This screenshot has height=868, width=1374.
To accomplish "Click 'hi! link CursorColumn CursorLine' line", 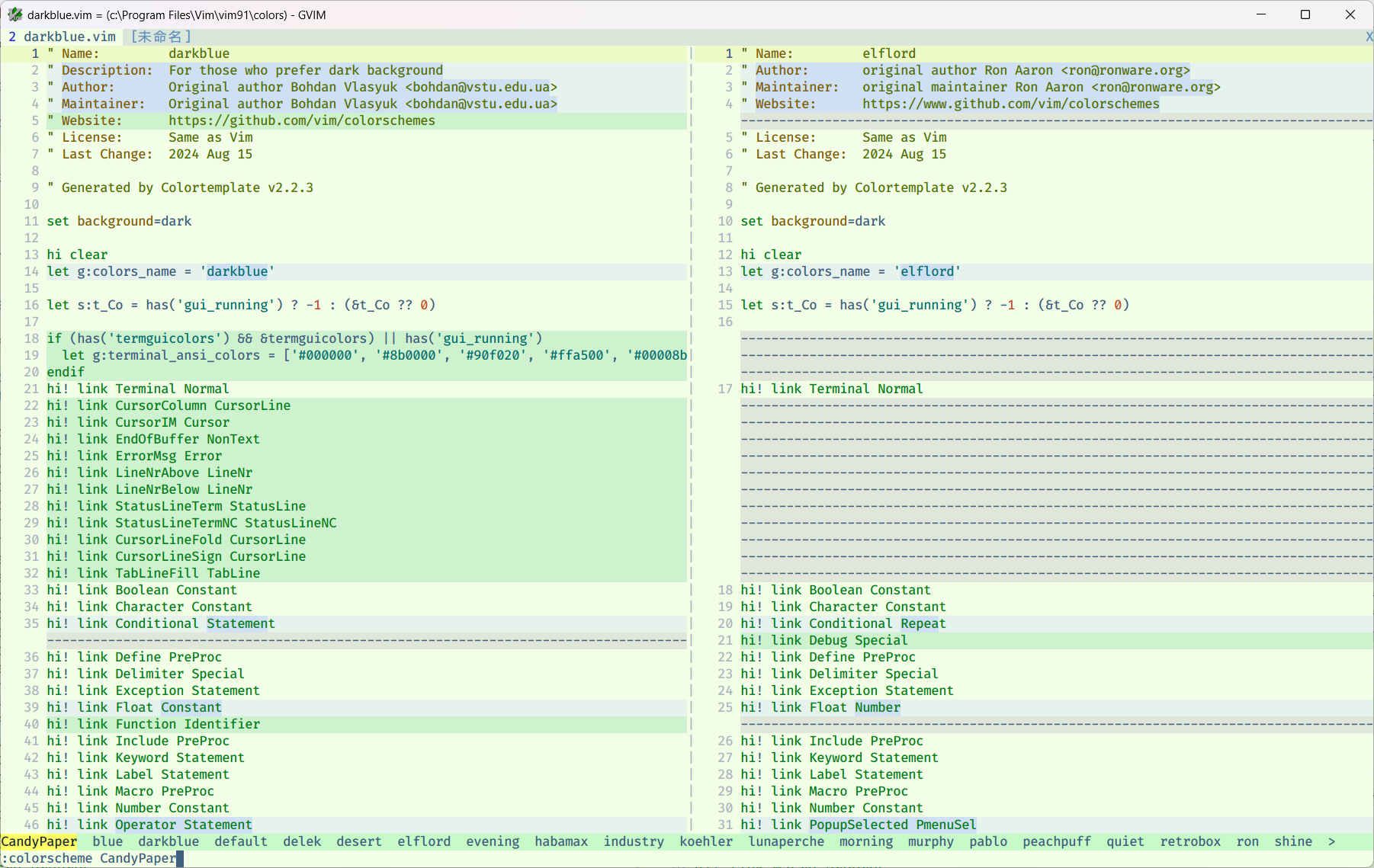I will pyautogui.click(x=169, y=405).
